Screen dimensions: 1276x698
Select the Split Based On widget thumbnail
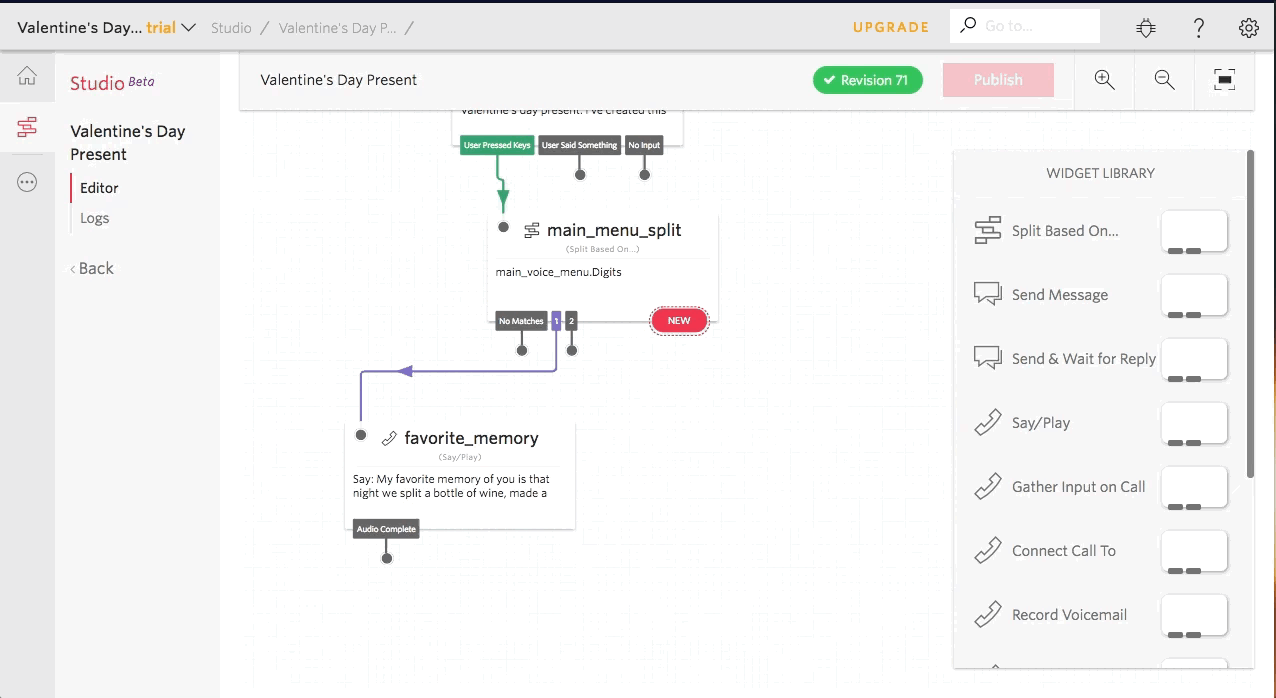pos(1194,233)
